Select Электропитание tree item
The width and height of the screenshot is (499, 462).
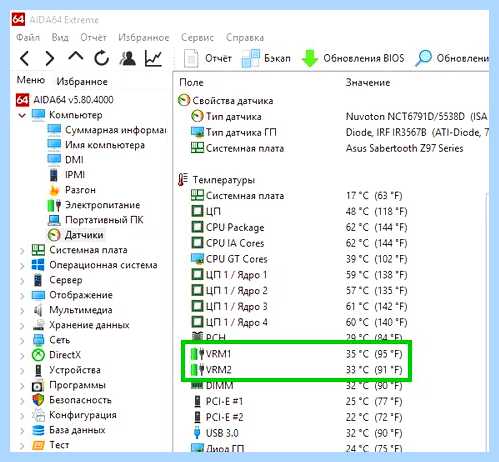tap(94, 205)
